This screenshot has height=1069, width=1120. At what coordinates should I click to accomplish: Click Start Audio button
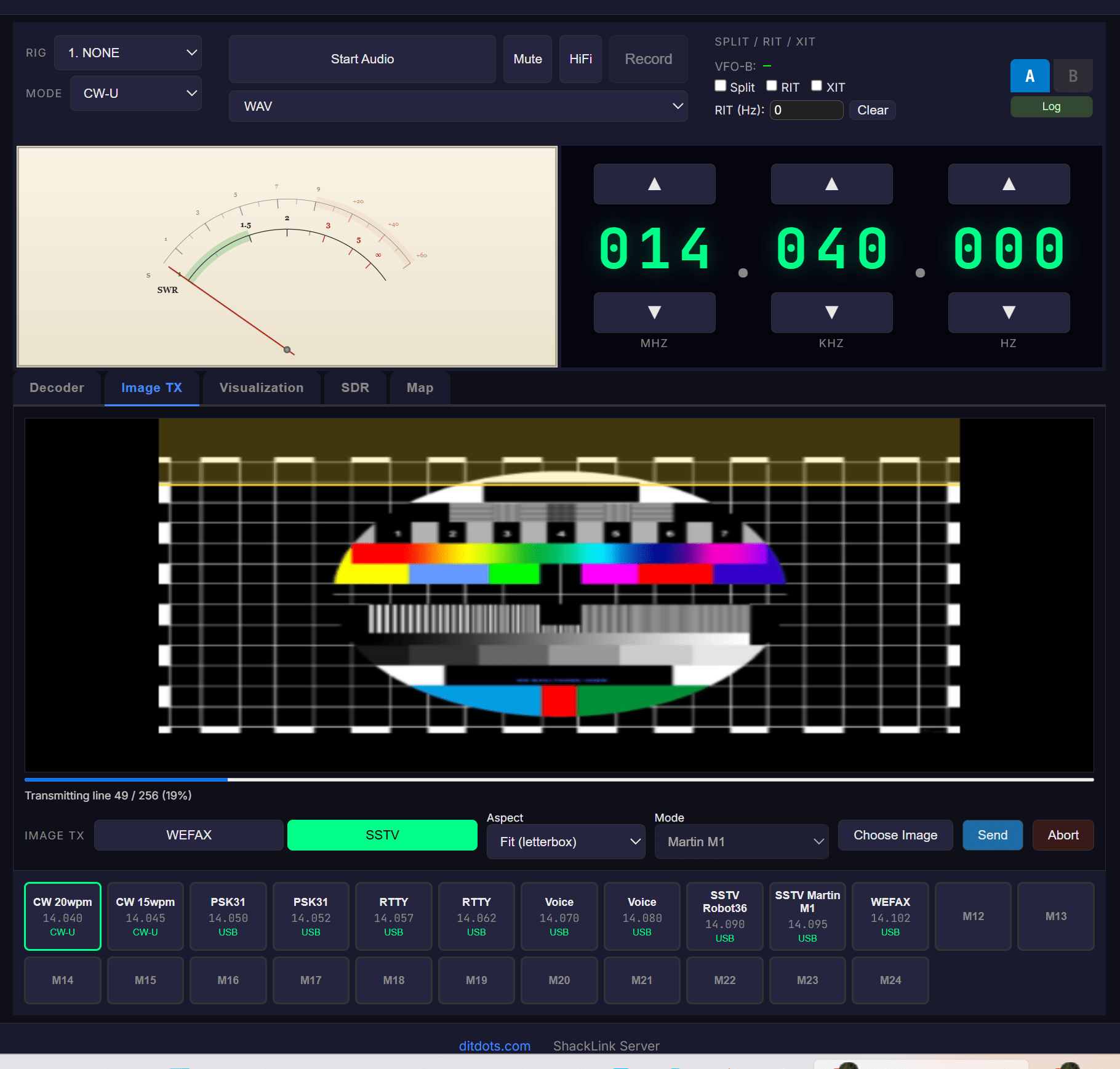(x=362, y=59)
